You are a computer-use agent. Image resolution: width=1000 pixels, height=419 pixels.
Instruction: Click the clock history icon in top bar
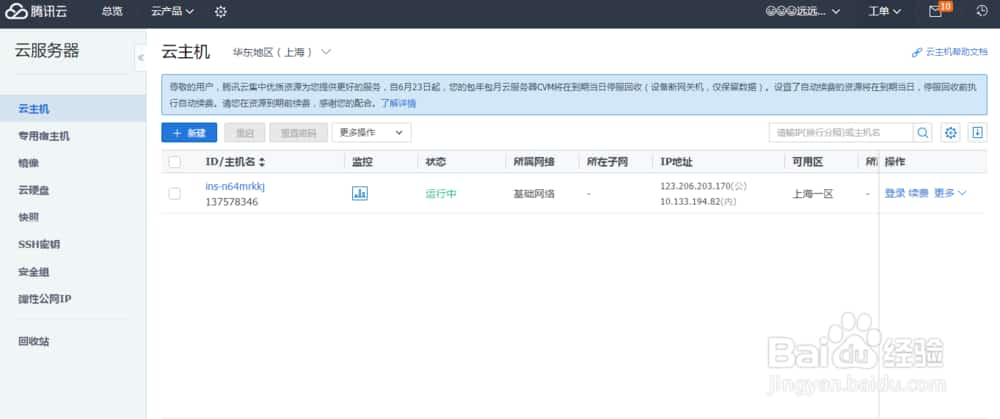(981, 11)
